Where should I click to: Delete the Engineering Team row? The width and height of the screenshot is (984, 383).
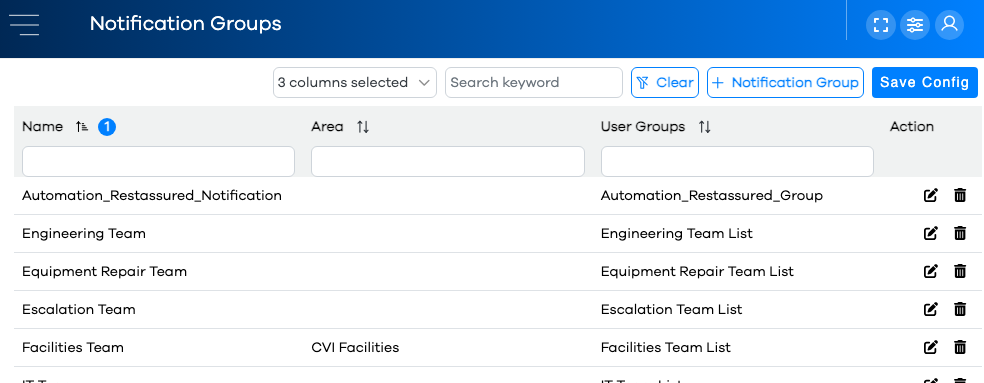click(x=960, y=234)
